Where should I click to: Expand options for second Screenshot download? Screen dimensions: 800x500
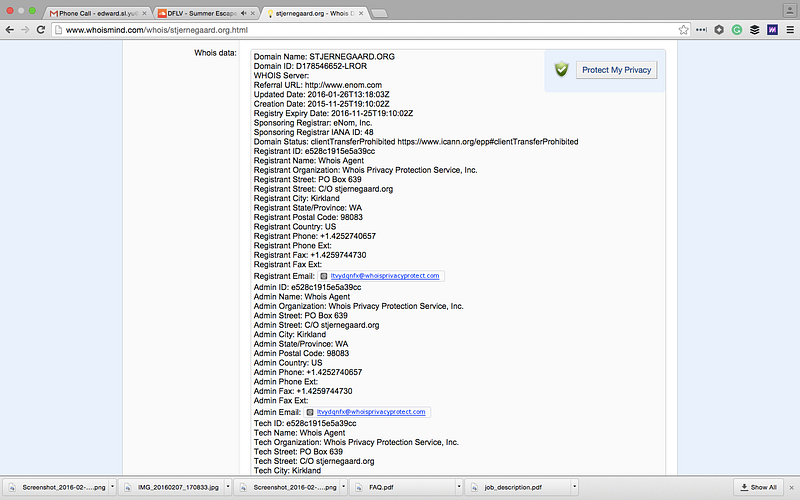343,487
